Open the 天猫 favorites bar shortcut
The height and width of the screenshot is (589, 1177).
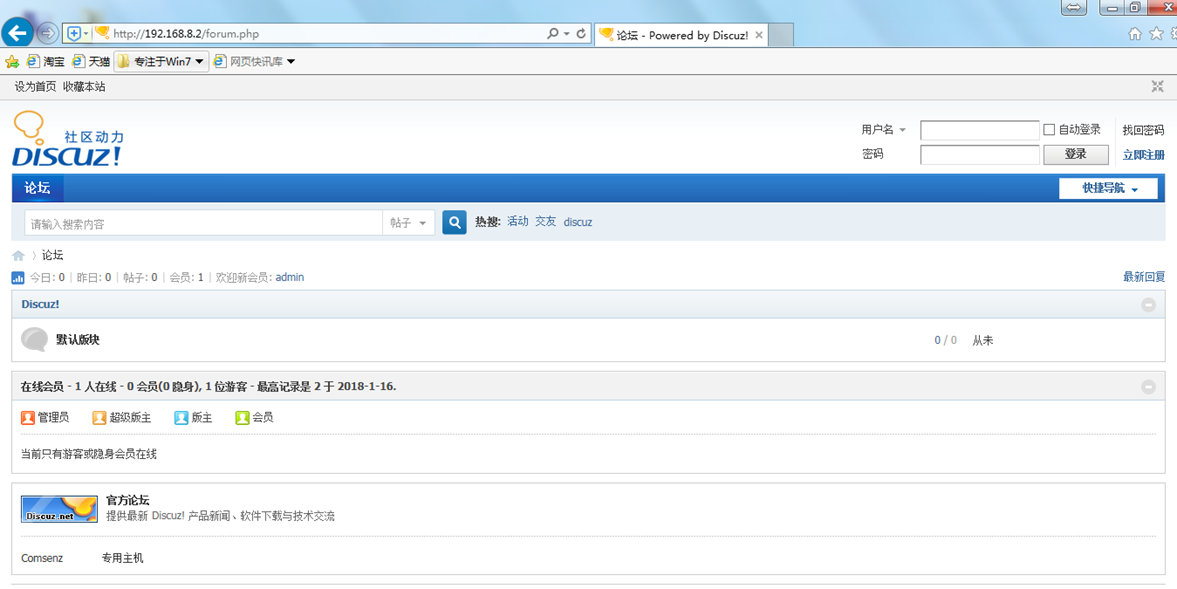[x=90, y=62]
